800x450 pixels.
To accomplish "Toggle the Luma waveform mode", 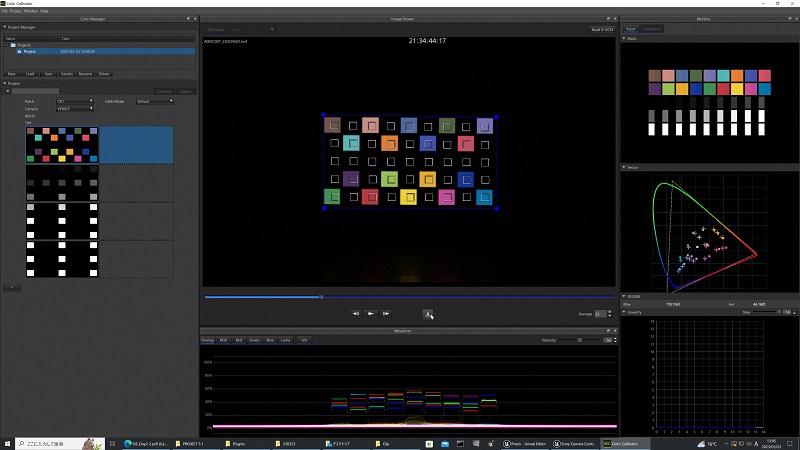I will (285, 340).
